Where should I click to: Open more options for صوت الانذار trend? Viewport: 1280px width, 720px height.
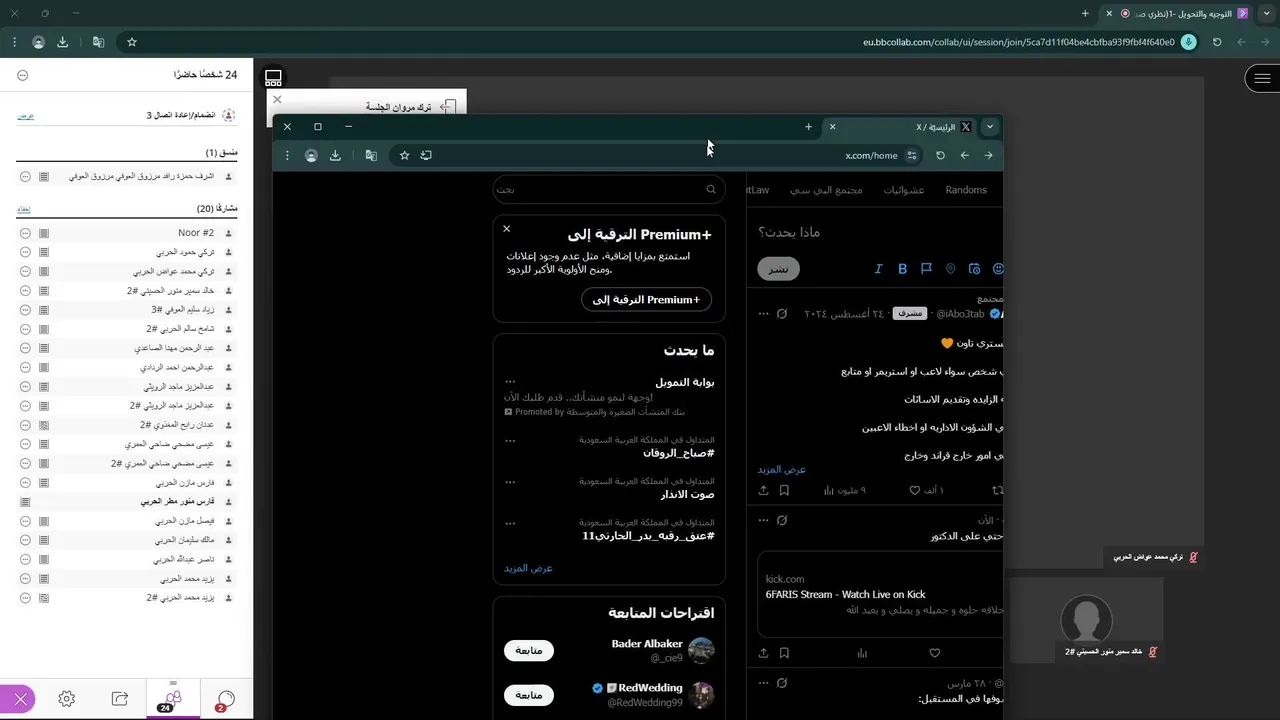tap(510, 482)
